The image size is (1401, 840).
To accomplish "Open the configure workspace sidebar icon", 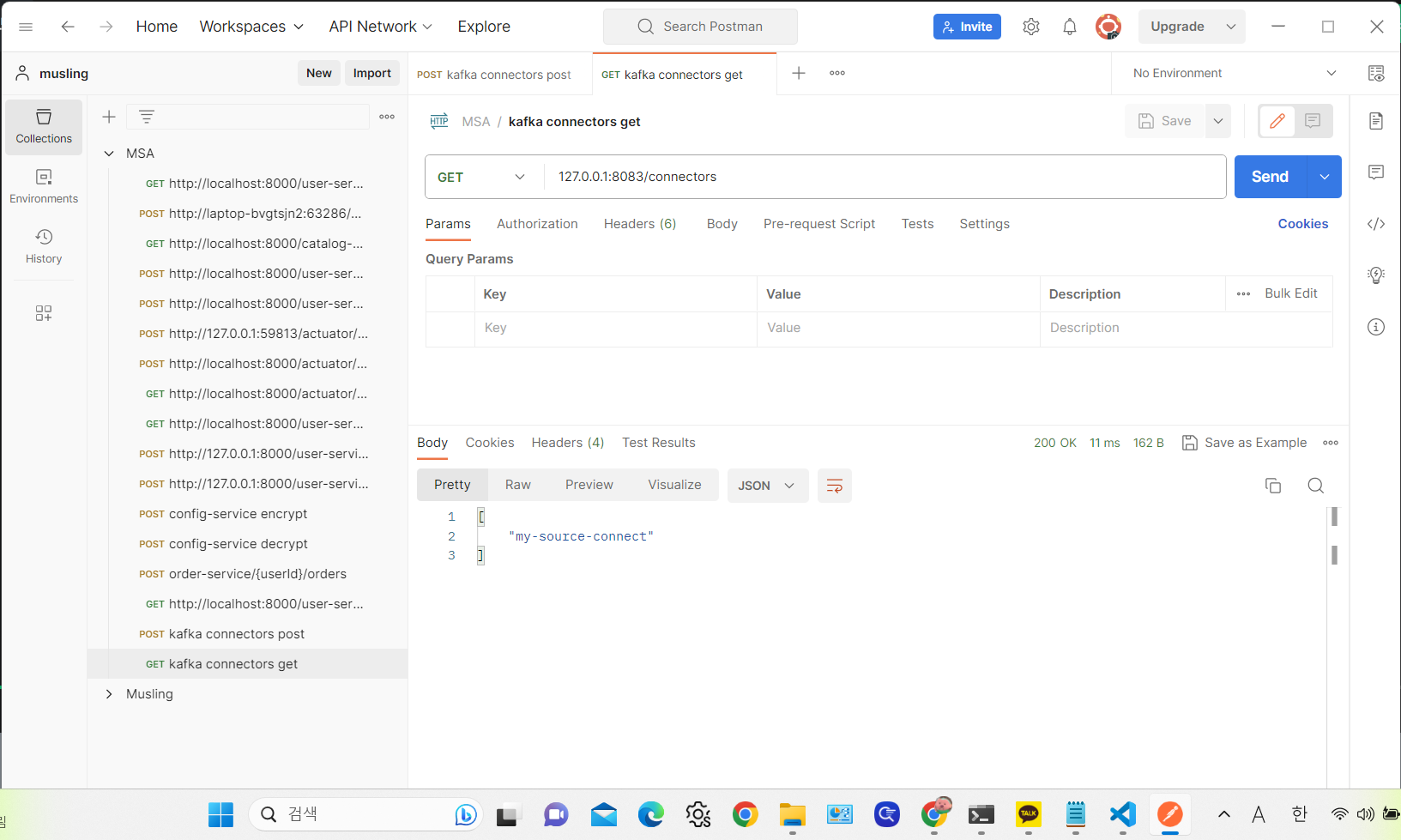I will coord(44,313).
